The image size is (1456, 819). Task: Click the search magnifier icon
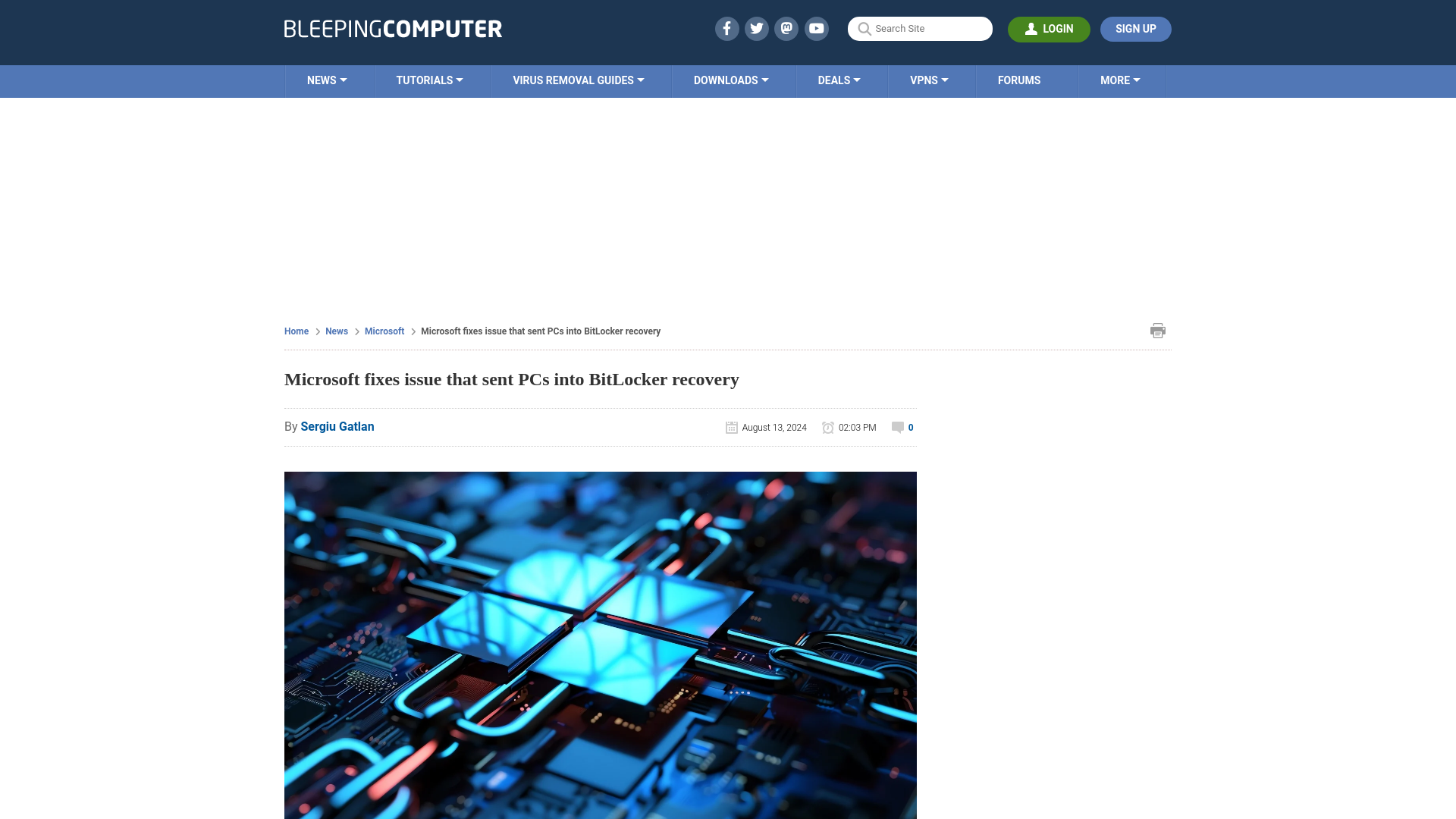click(864, 29)
